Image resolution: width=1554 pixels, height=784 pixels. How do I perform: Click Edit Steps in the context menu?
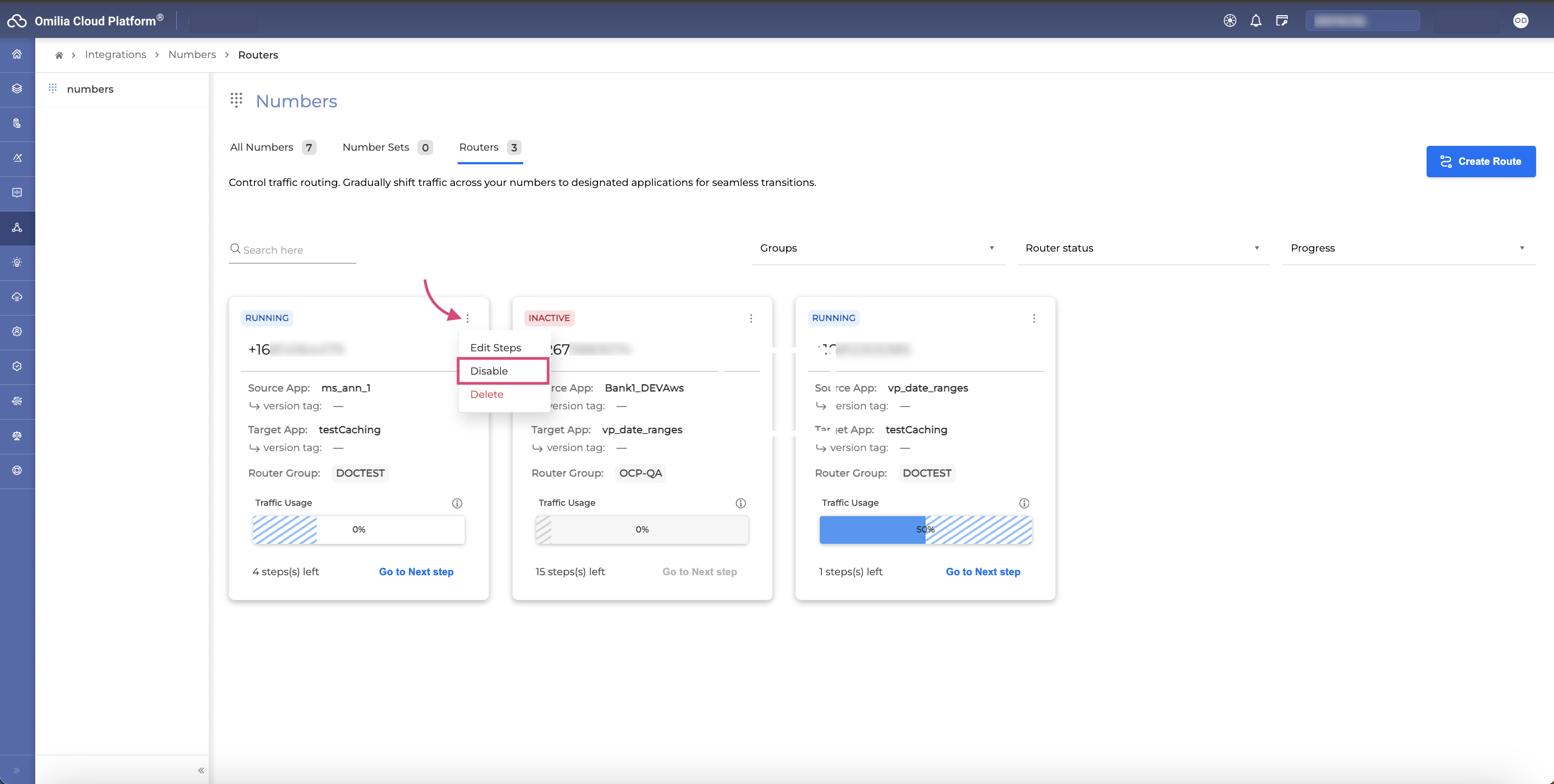point(496,347)
